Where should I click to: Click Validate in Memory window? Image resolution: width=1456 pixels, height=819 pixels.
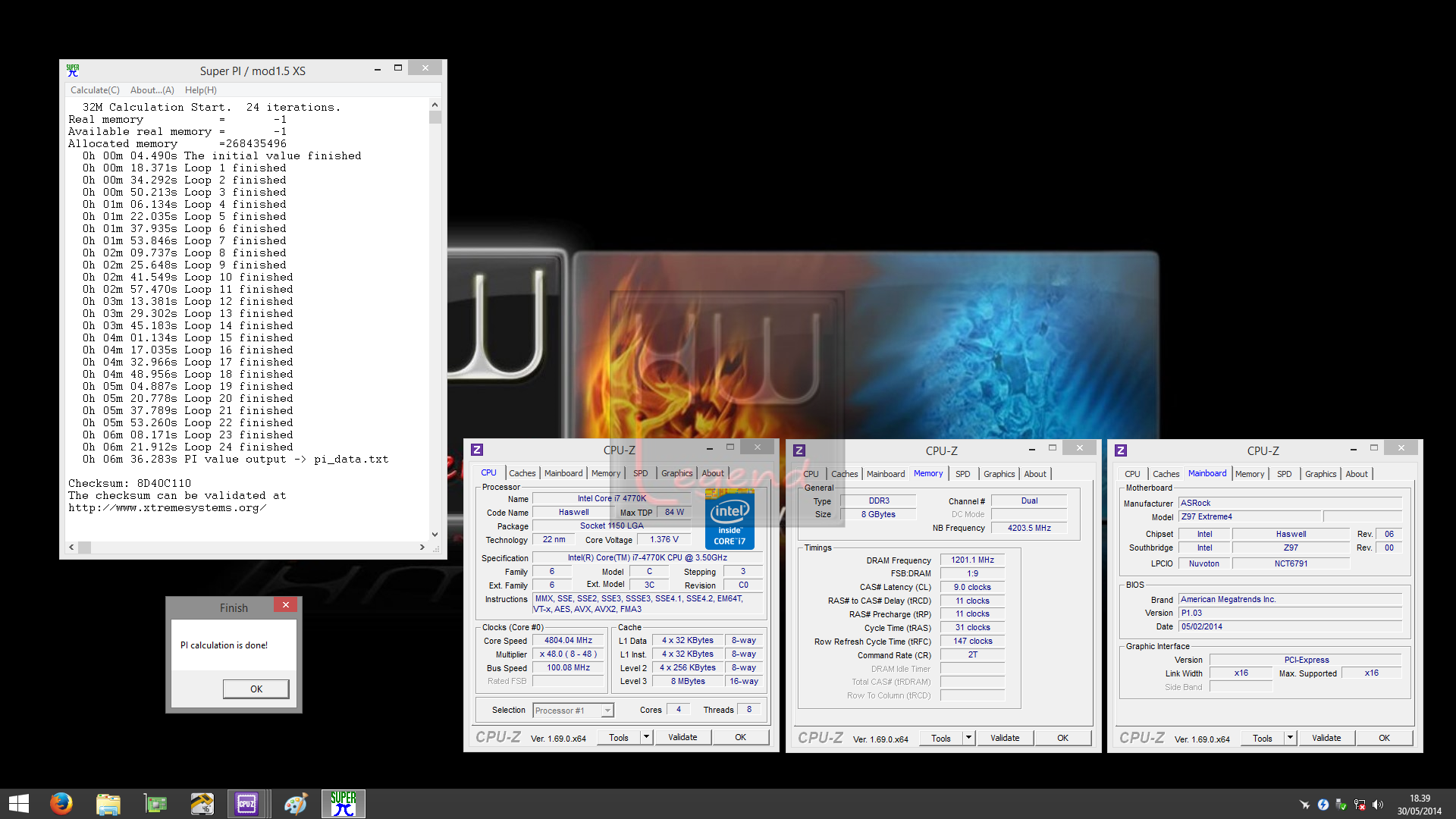tap(1005, 738)
